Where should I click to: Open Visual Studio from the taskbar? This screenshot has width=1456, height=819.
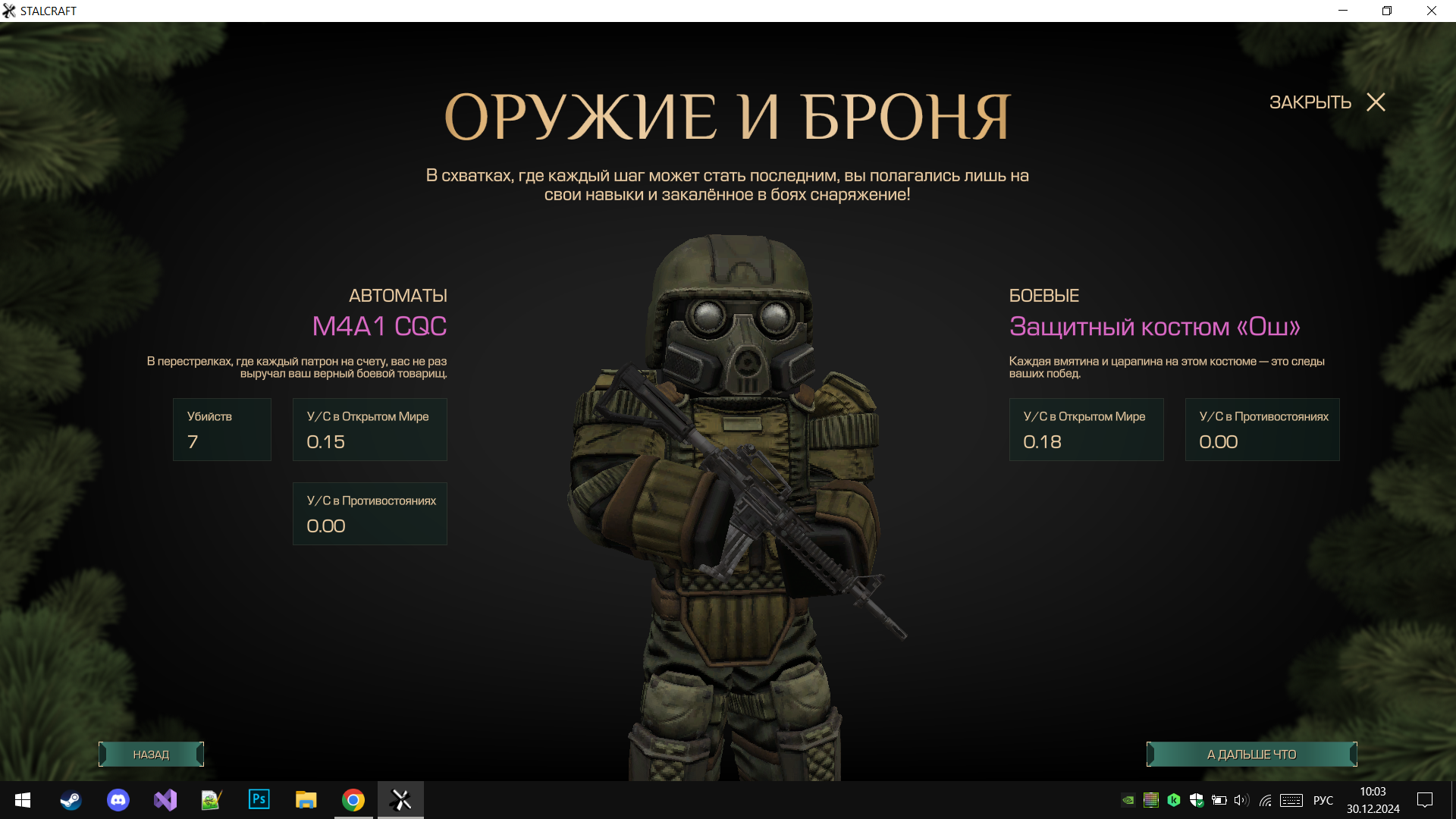[x=165, y=800]
